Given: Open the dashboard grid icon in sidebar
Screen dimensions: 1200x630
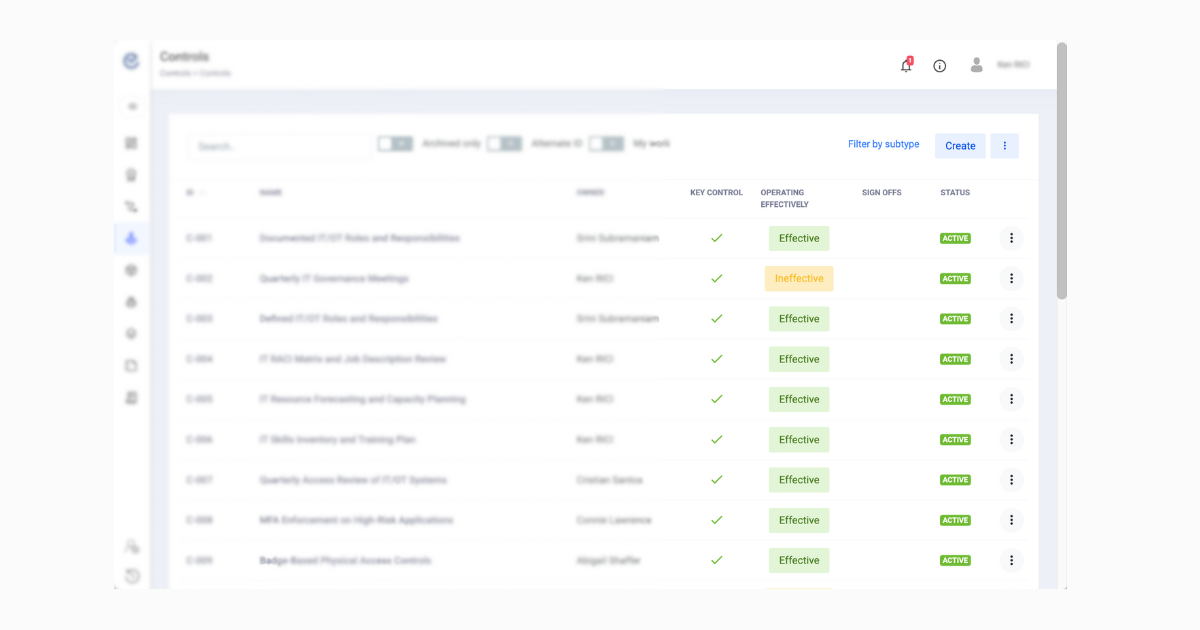Looking at the screenshot, I should click(131, 143).
